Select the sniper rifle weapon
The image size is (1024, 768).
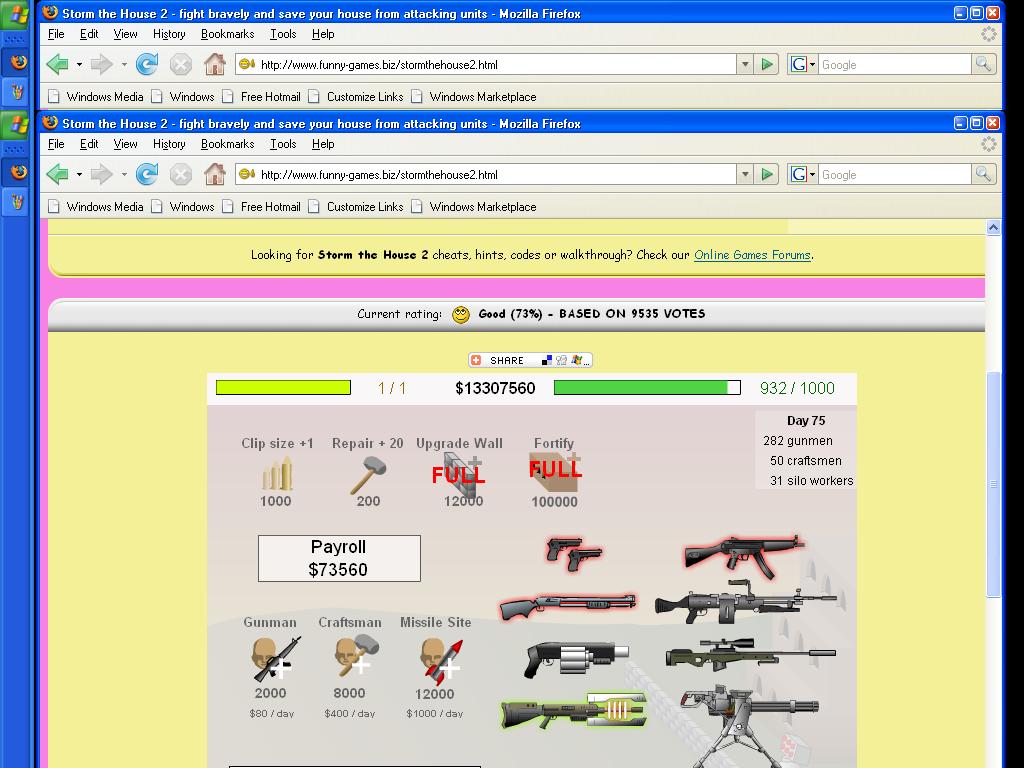point(750,654)
